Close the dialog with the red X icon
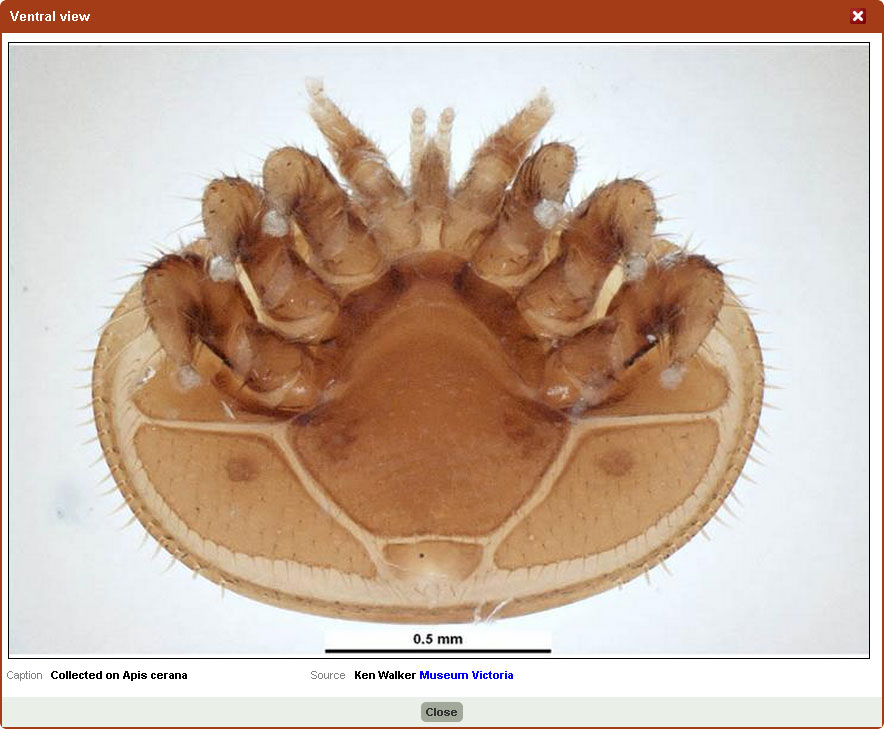Viewport: 884px width, 729px height. pyautogui.click(x=857, y=16)
